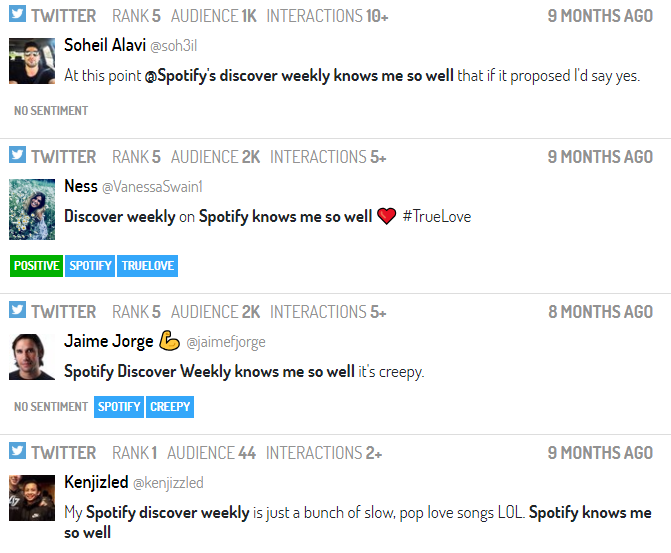Image resolution: width=671 pixels, height=553 pixels.
Task: Open the @jaimefjorge handle link
Action: point(226,342)
